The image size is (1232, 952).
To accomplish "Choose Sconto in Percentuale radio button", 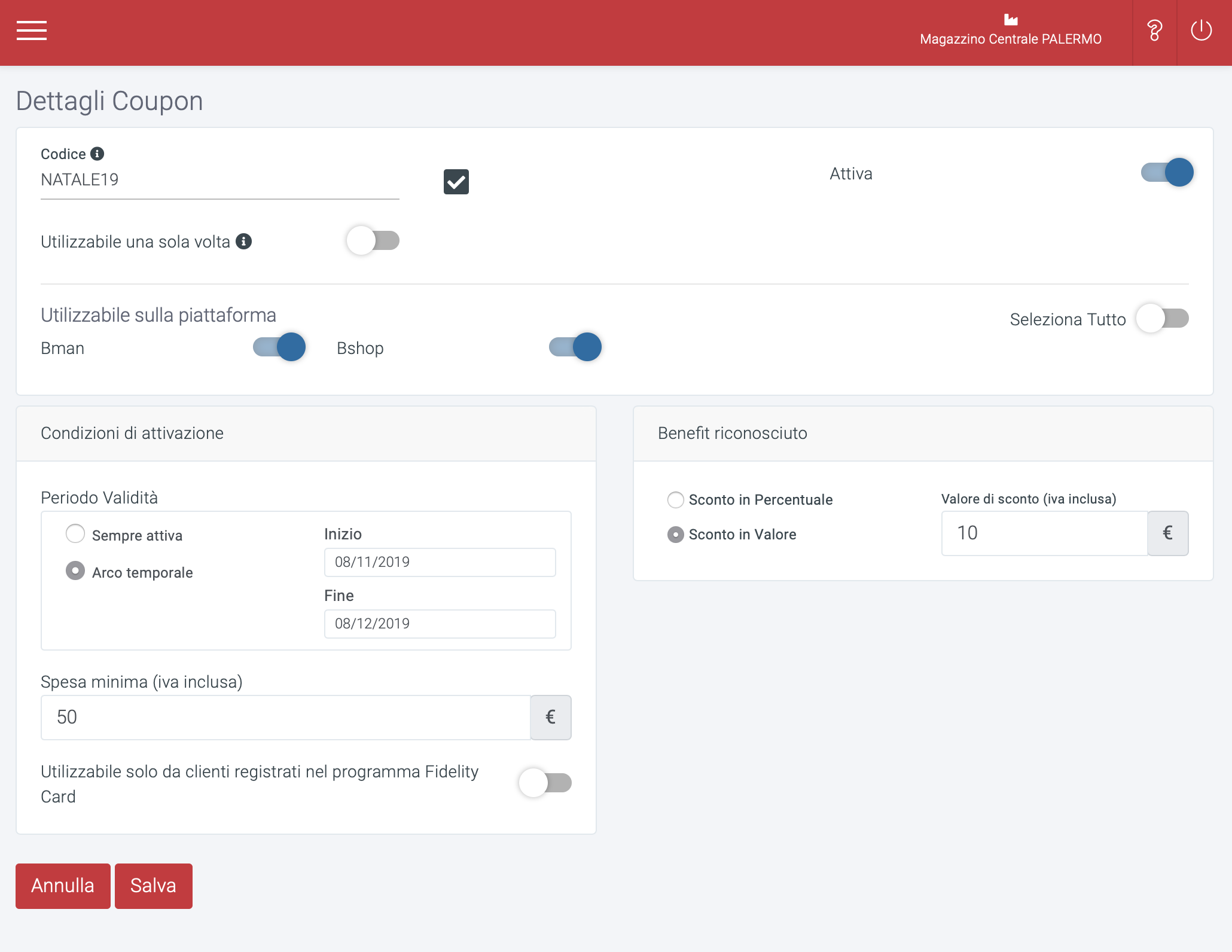I will (x=676, y=500).
